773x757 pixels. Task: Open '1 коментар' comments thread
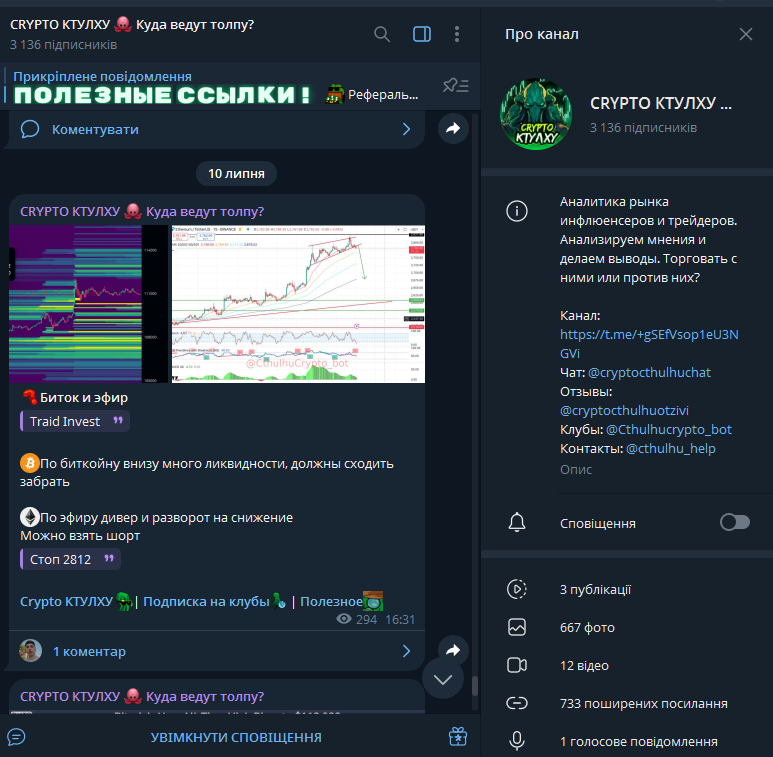pos(216,651)
